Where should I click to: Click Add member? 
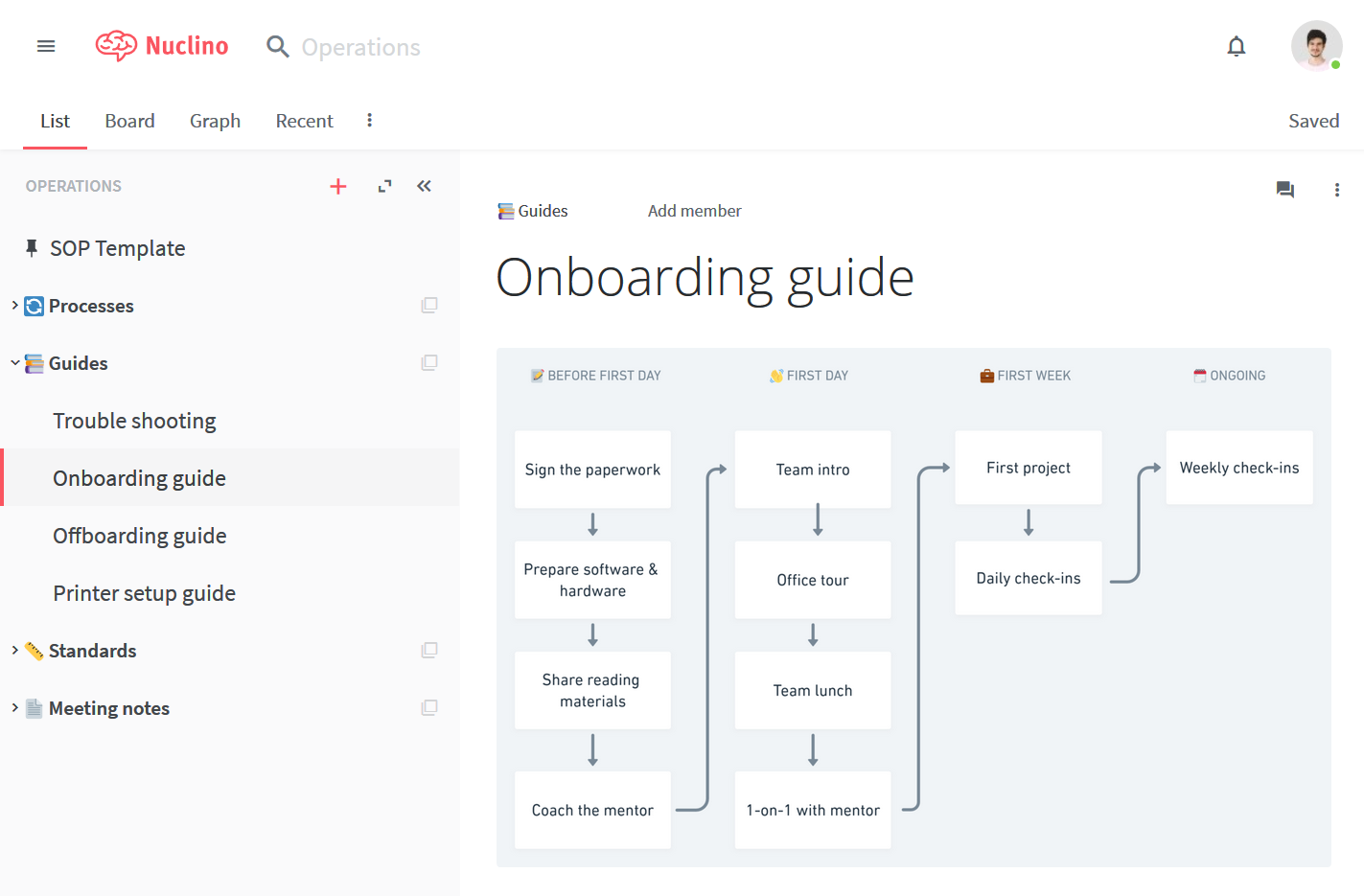694,210
